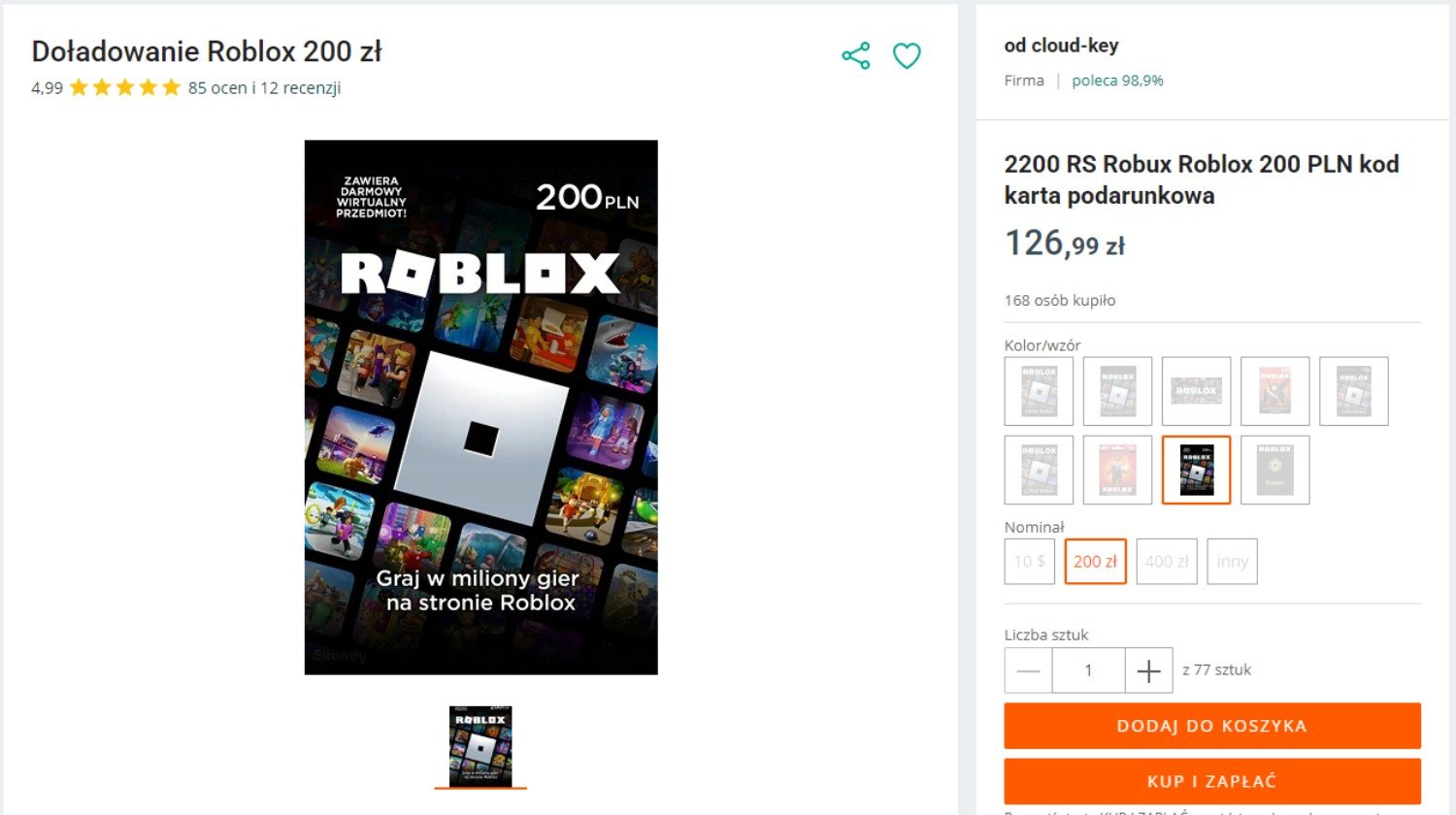Select the first Roblox card variant swatch
The height and width of the screenshot is (815, 1456).
tap(1039, 391)
